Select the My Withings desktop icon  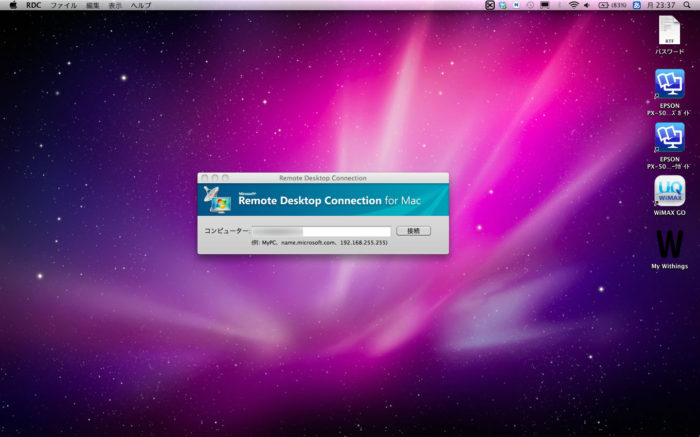click(x=669, y=245)
